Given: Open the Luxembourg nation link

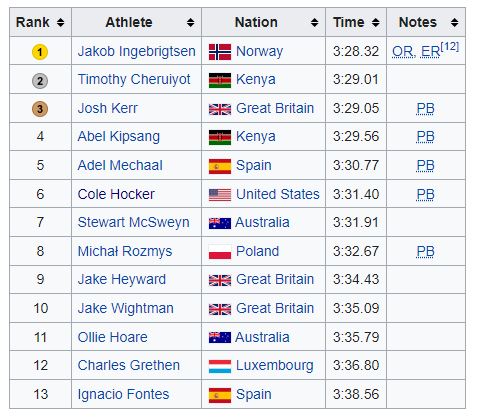Looking at the screenshot, I should coord(275,366).
